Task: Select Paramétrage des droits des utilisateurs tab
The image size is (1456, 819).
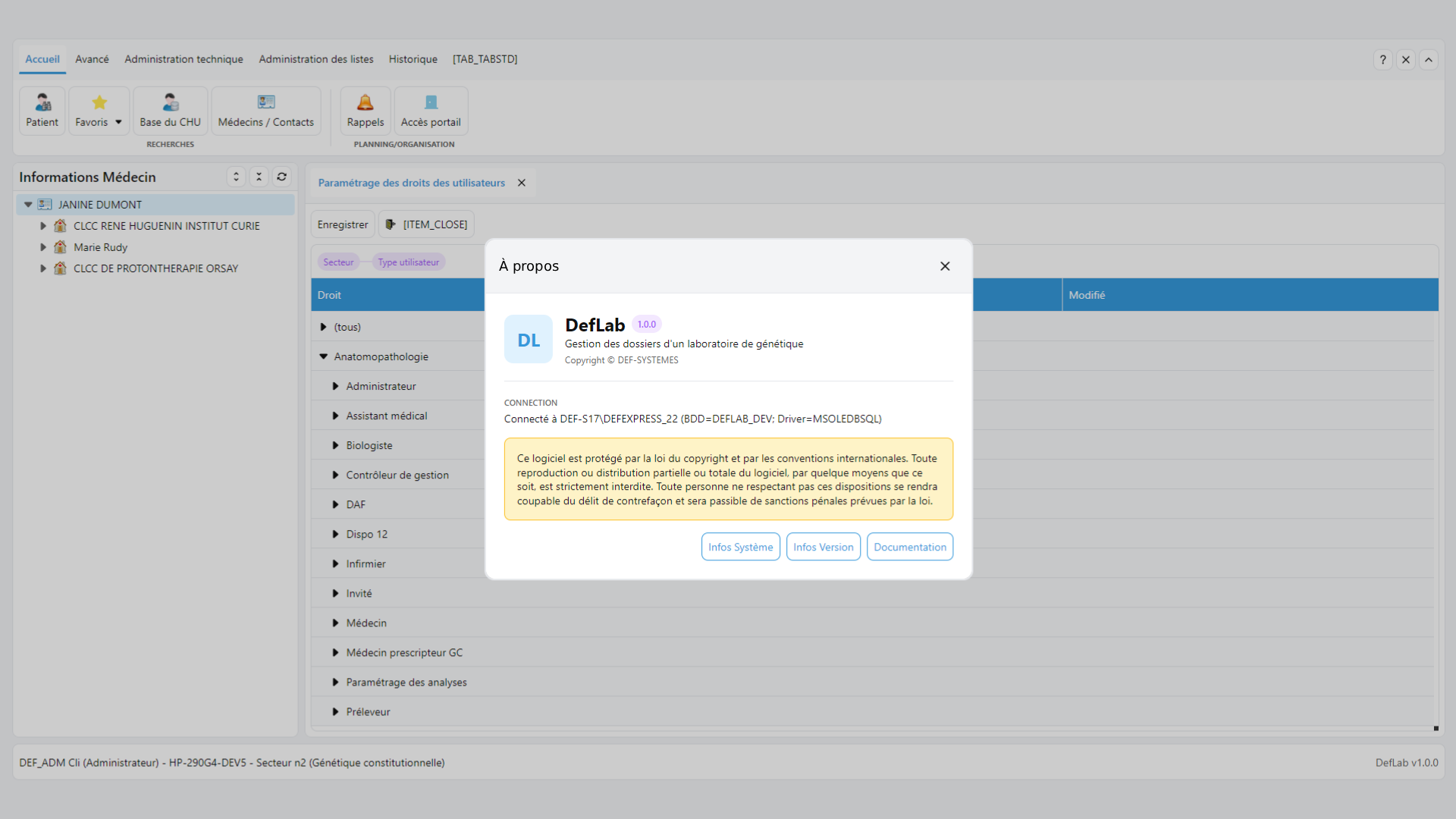Action: point(411,183)
